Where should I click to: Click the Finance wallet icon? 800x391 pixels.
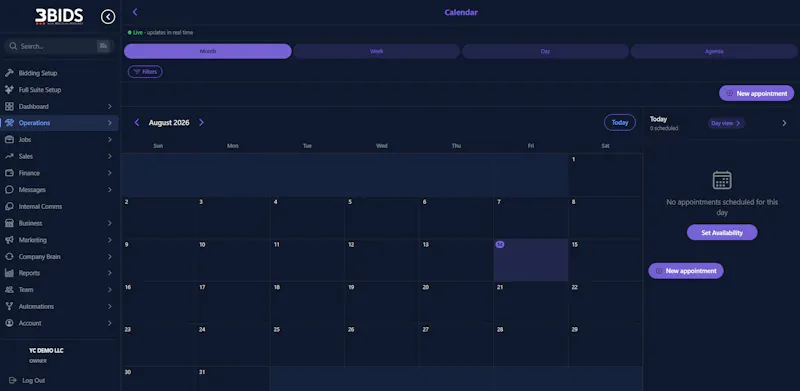pos(9,173)
